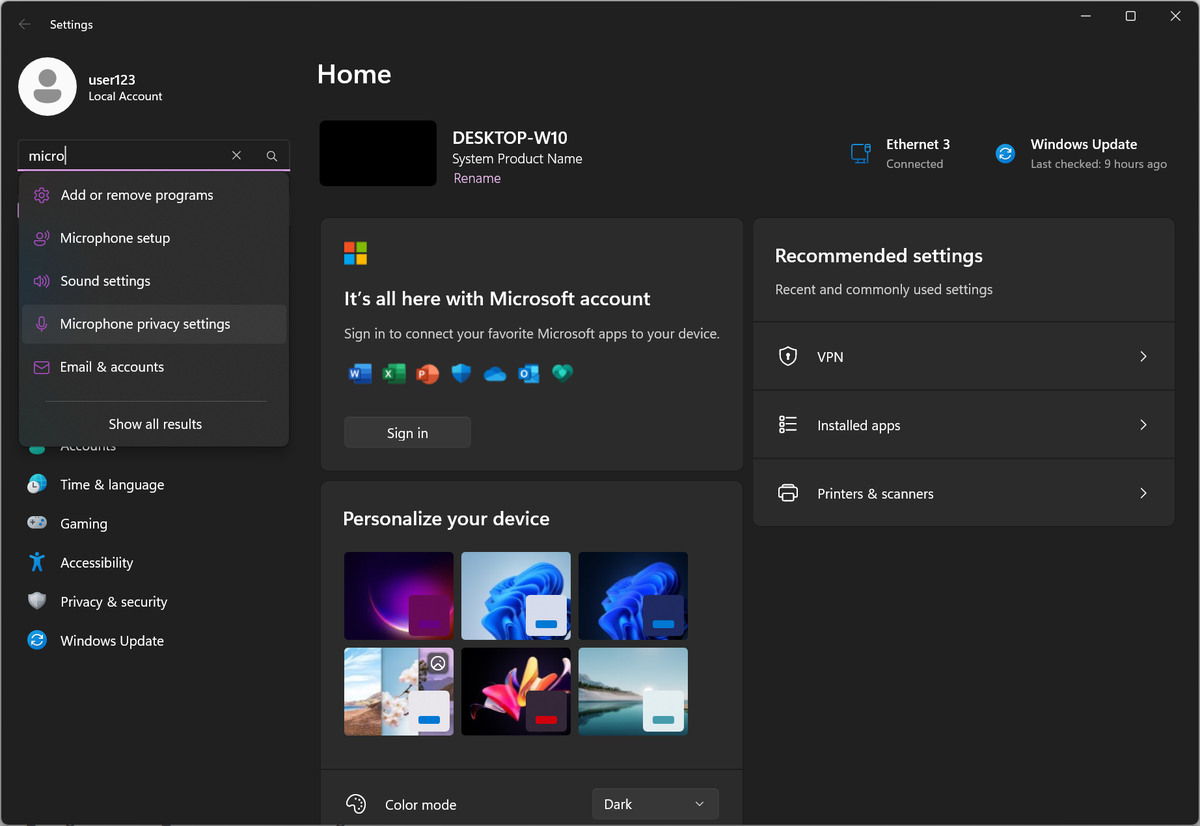Select the Microphone setup search result
This screenshot has height=826, width=1200.
[154, 238]
